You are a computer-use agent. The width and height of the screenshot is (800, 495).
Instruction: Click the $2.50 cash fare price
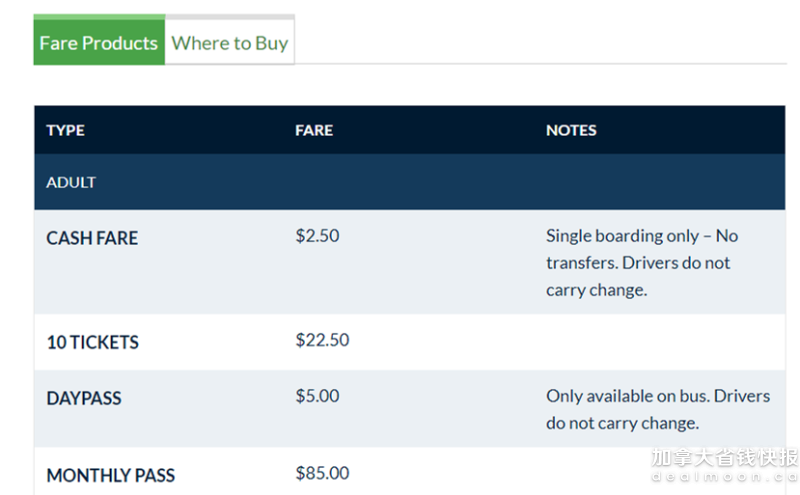pos(317,236)
